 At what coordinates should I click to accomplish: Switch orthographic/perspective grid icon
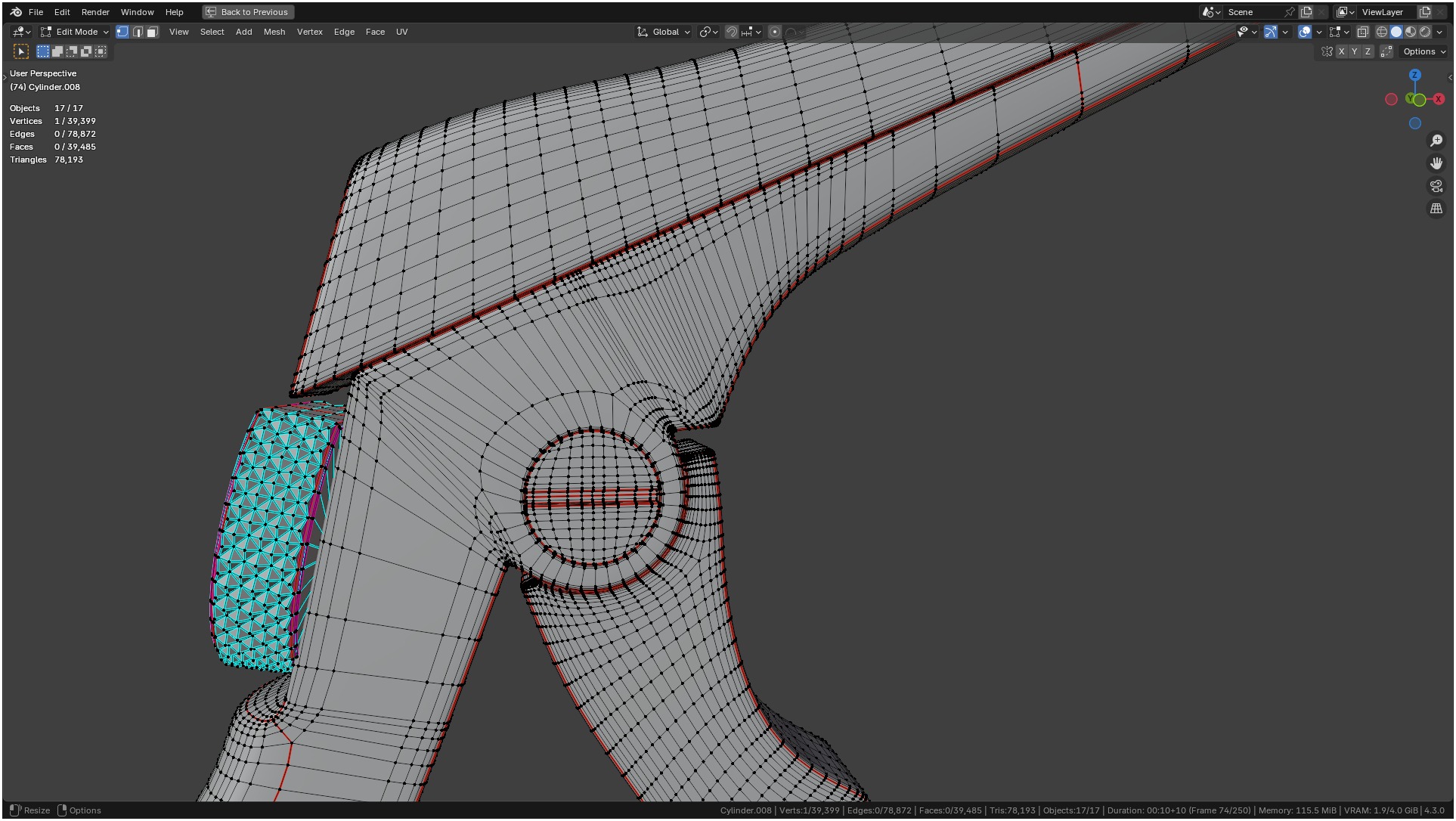[1436, 209]
